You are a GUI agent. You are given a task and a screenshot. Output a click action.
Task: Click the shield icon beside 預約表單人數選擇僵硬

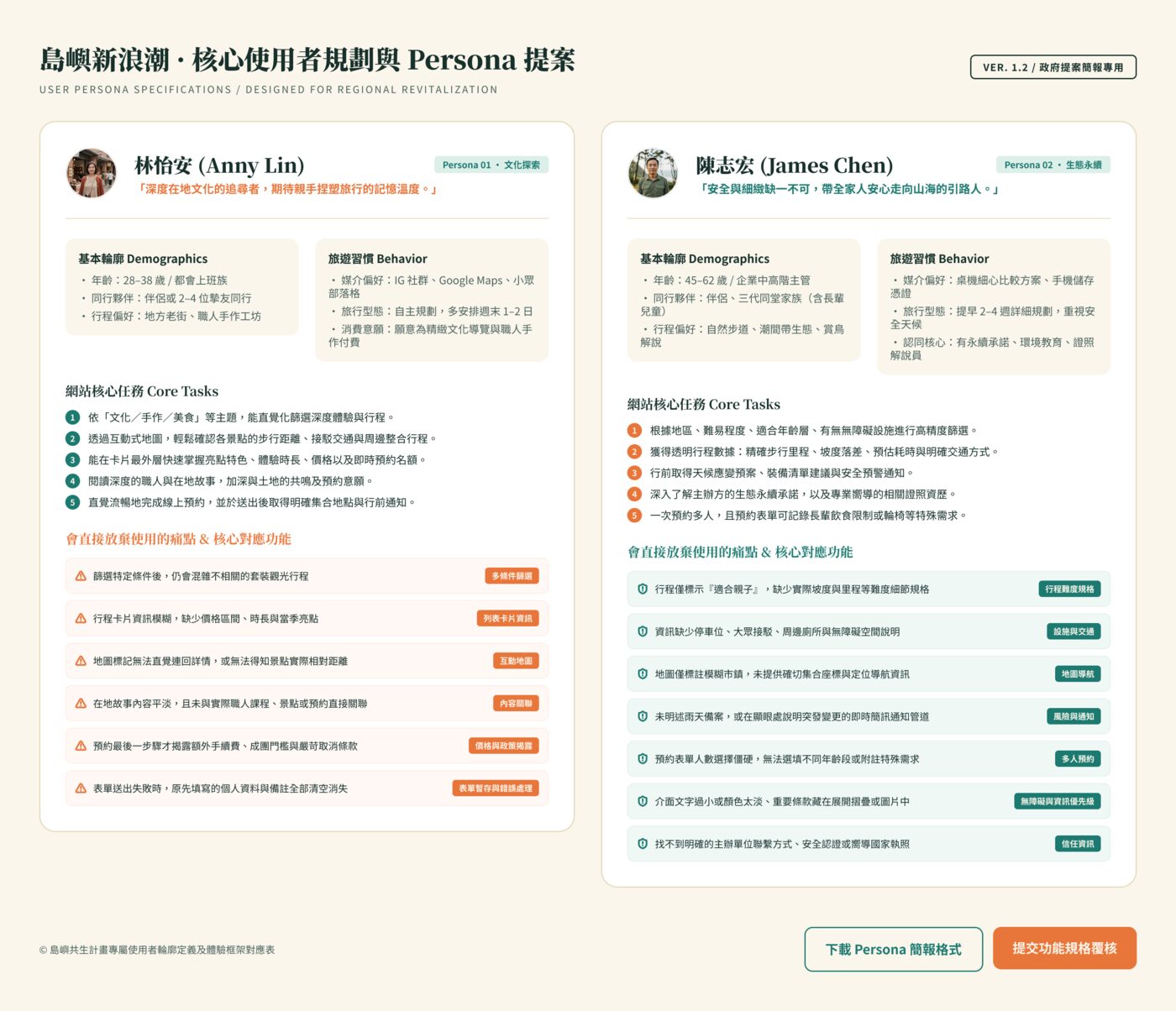pos(643,759)
